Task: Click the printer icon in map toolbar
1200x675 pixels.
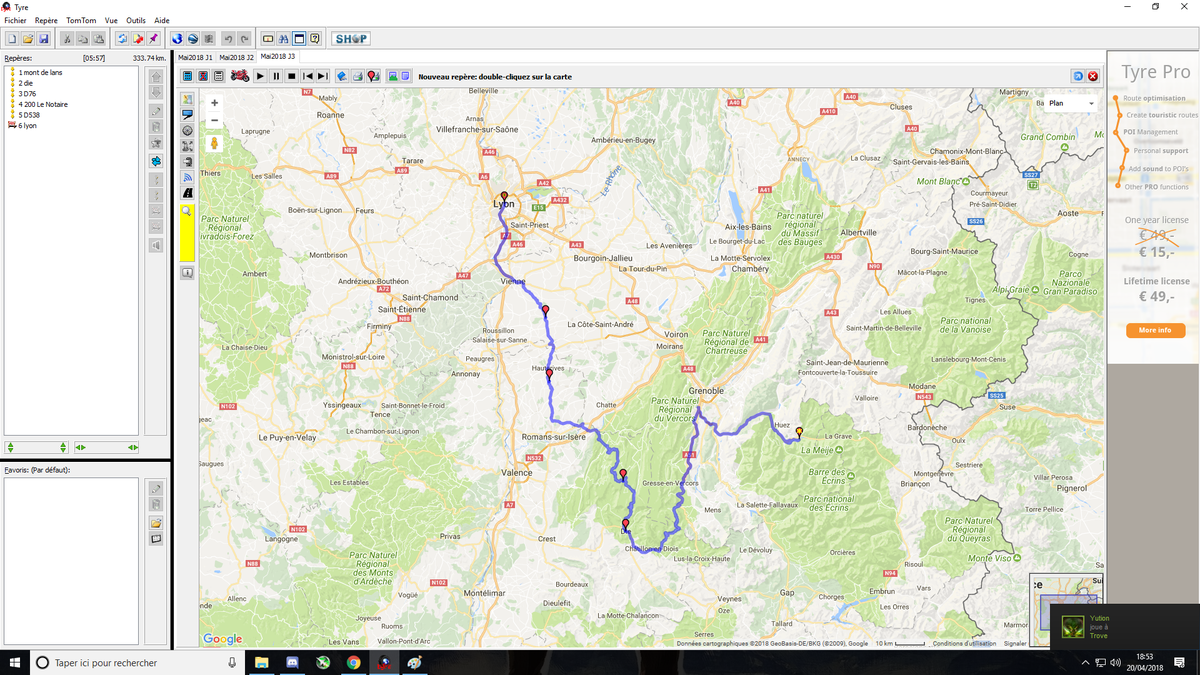Action: pos(357,76)
